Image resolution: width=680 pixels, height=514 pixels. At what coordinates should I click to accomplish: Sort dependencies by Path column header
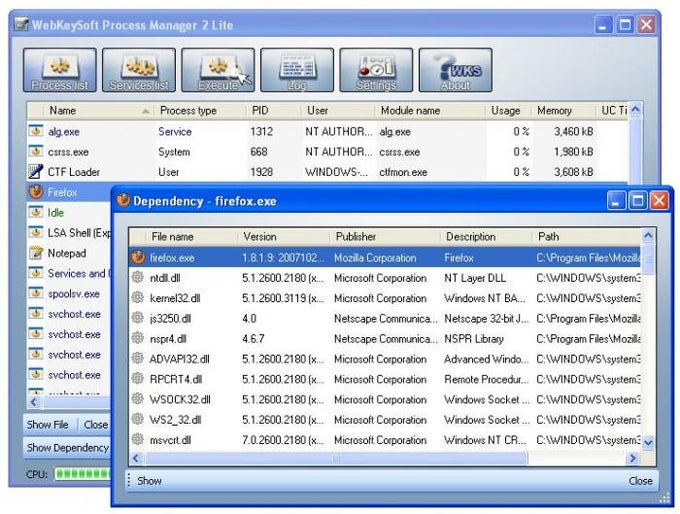586,237
